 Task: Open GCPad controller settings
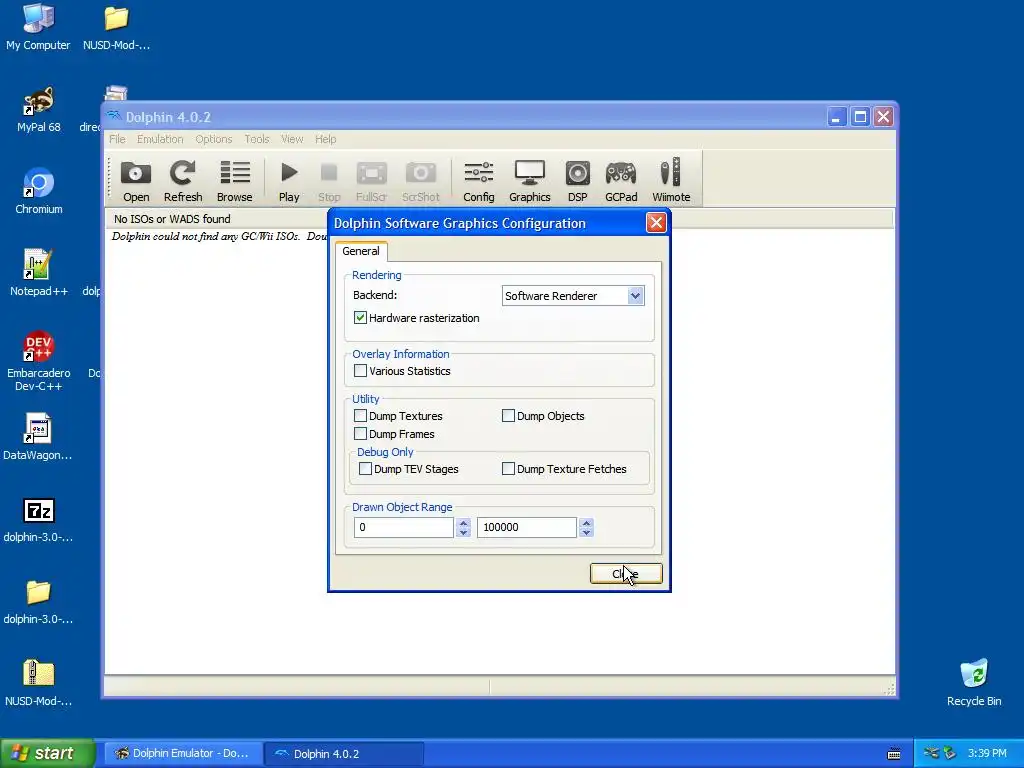[x=620, y=182]
